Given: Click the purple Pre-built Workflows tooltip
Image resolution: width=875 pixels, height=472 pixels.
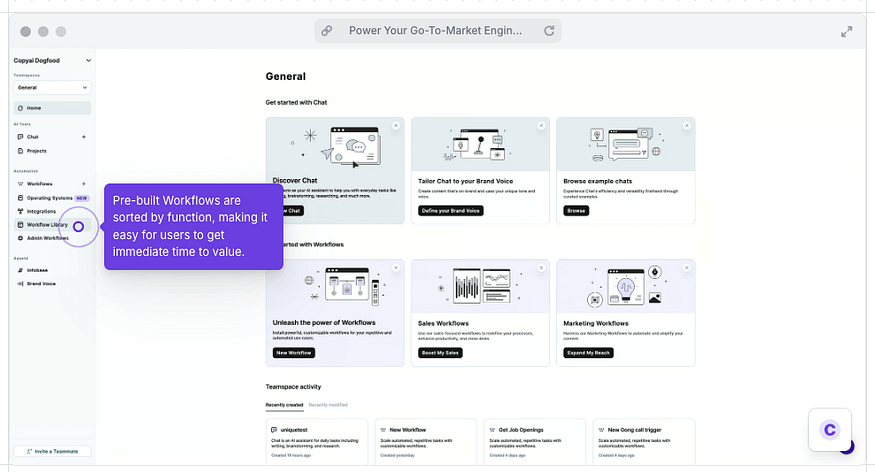Looking at the screenshot, I should pos(194,227).
